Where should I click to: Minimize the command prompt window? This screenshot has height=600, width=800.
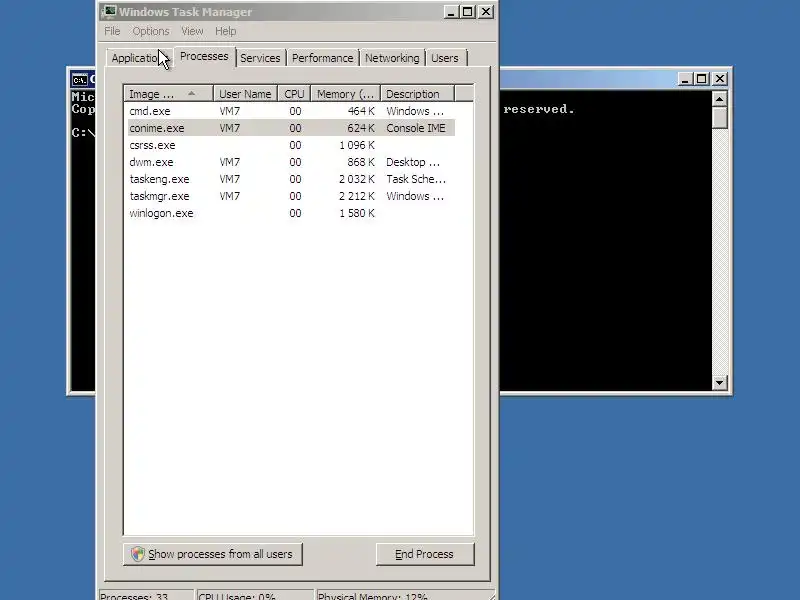685,79
